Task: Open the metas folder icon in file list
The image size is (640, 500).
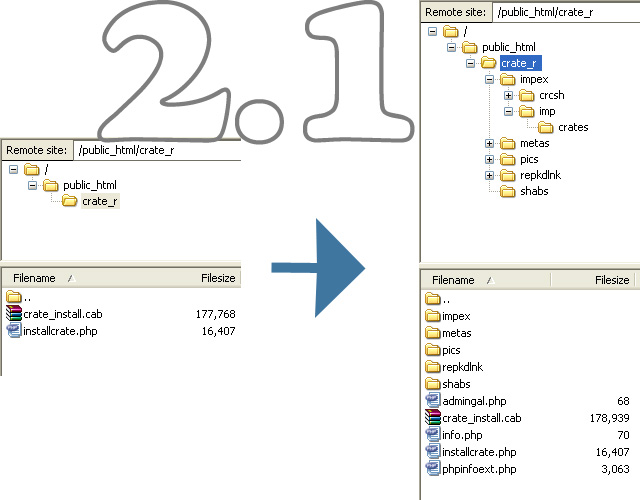Action: pos(433,333)
